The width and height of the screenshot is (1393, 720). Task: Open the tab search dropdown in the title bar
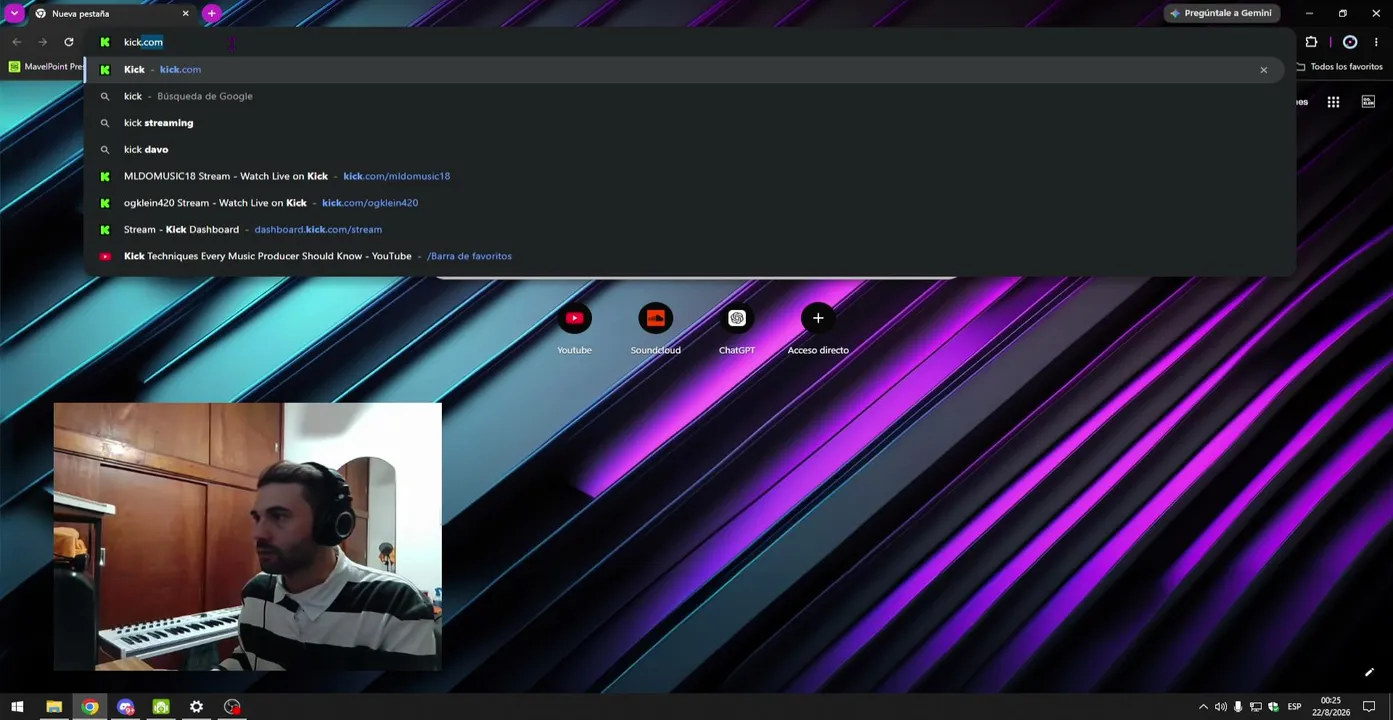point(14,13)
